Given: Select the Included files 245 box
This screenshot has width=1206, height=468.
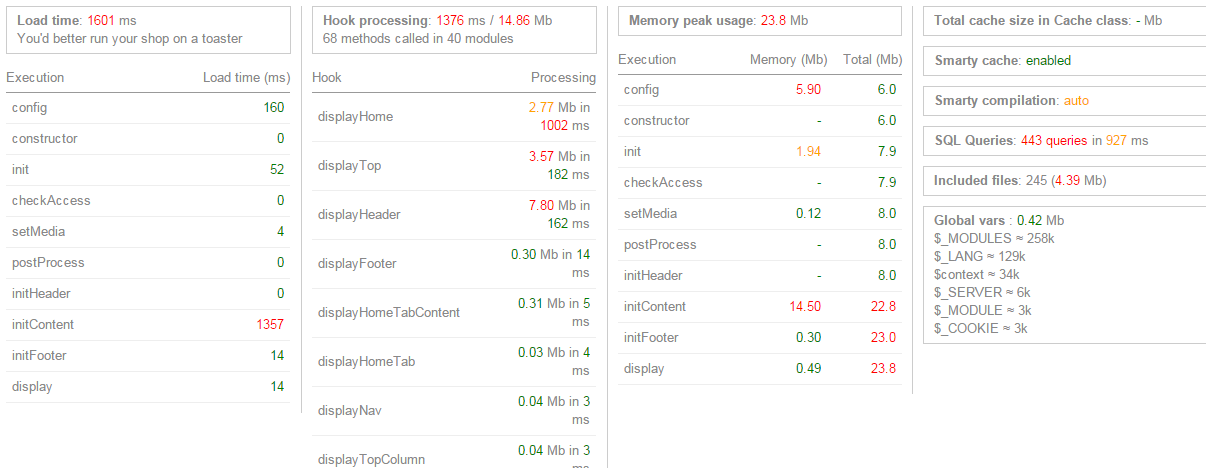Looking at the screenshot, I should tap(1064, 181).
